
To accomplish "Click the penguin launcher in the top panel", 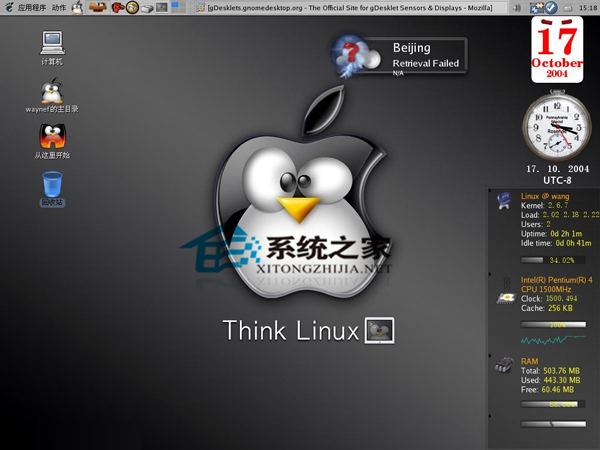I will (78, 7).
